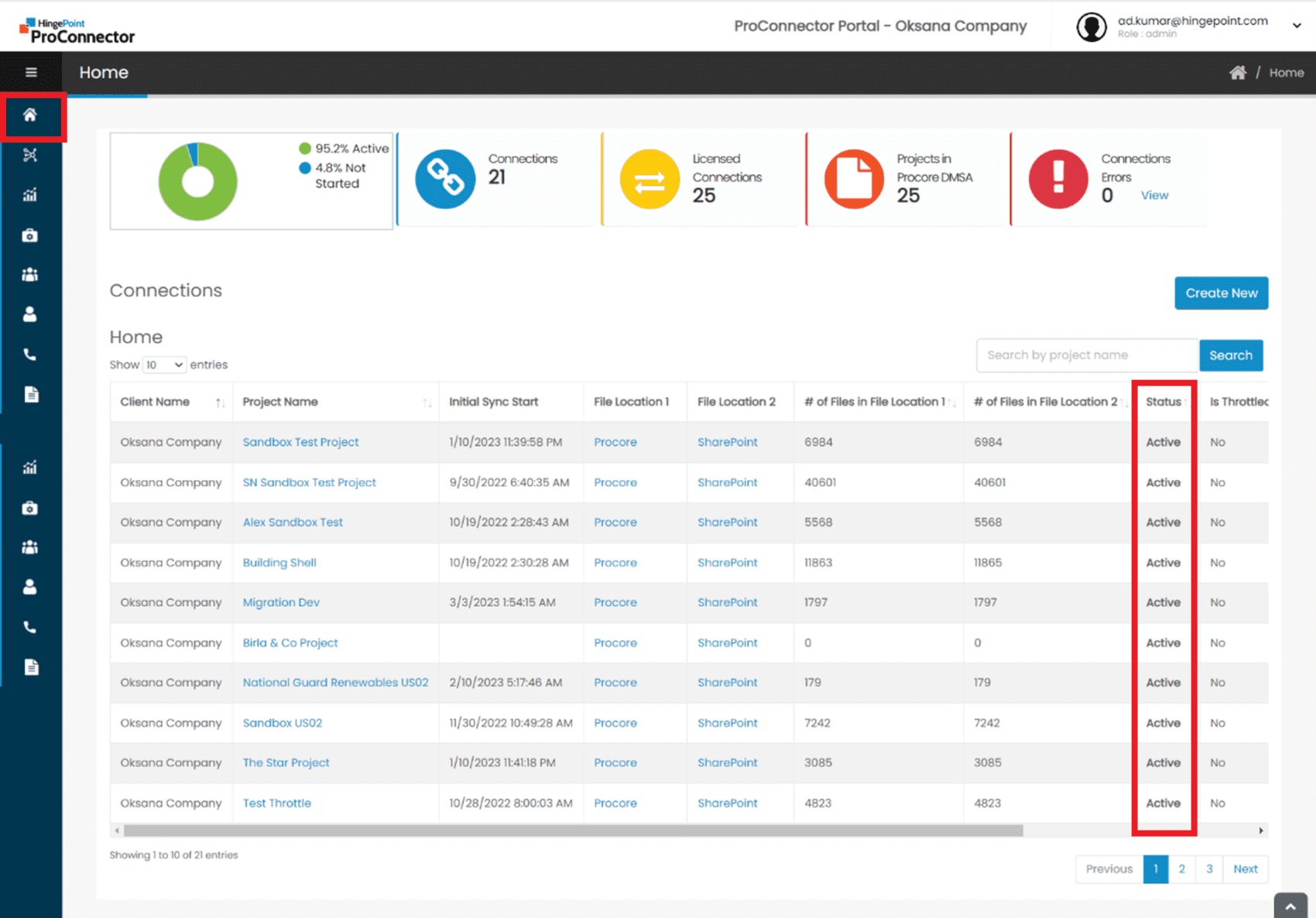Click the scrollbar right arrow

(1261, 831)
